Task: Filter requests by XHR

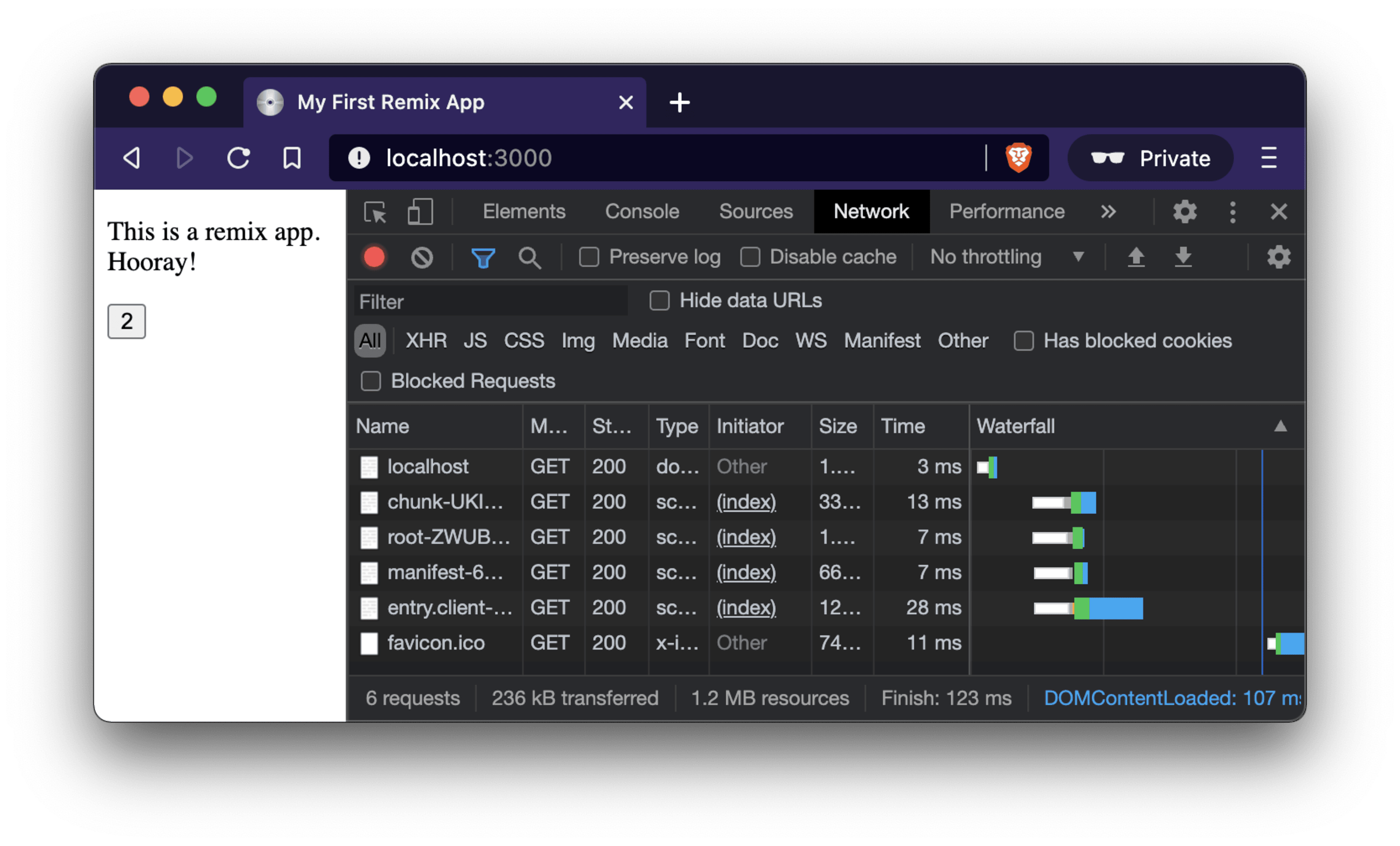Action: (x=426, y=341)
